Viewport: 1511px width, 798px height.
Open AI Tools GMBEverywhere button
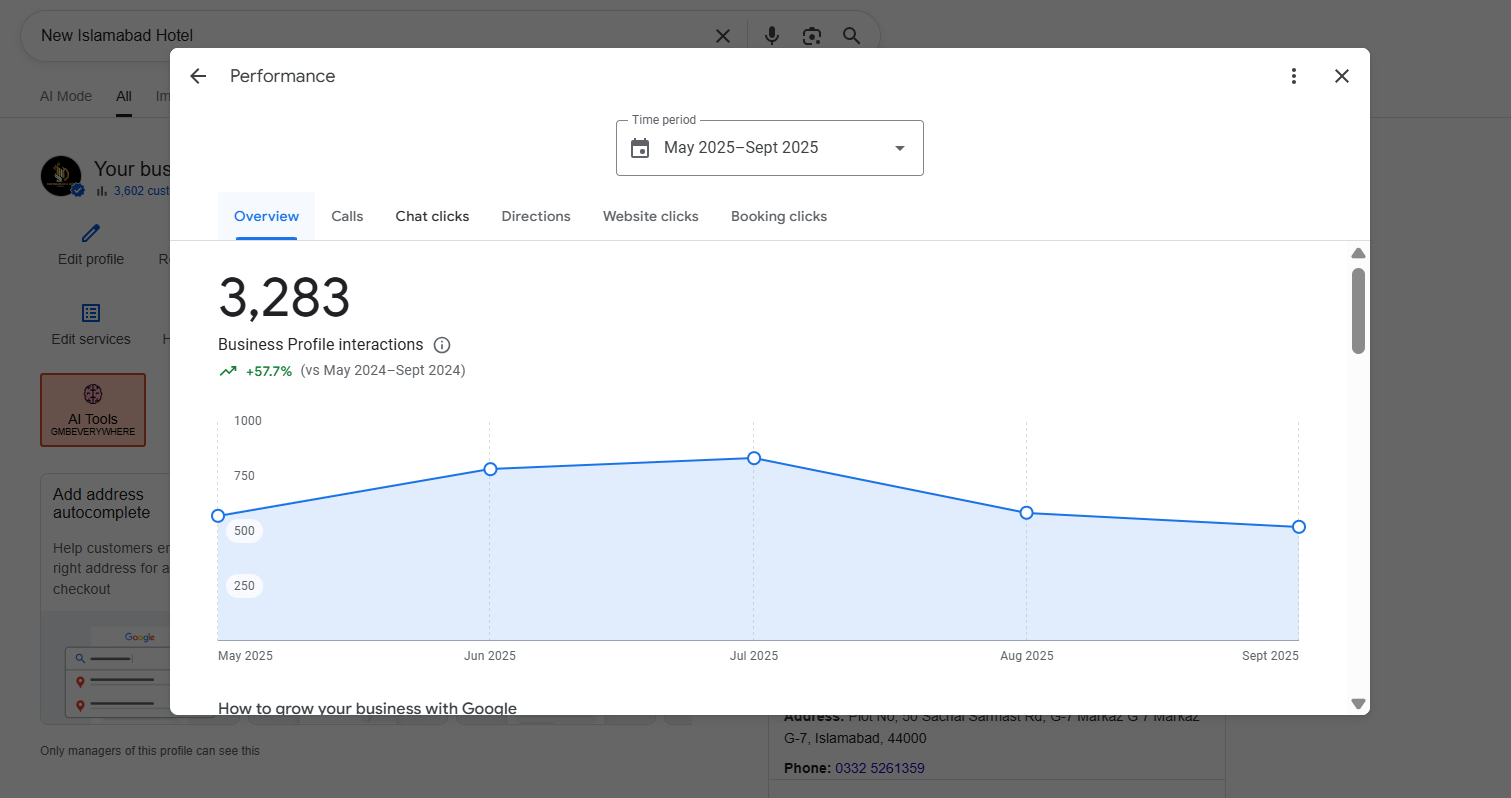(x=93, y=410)
